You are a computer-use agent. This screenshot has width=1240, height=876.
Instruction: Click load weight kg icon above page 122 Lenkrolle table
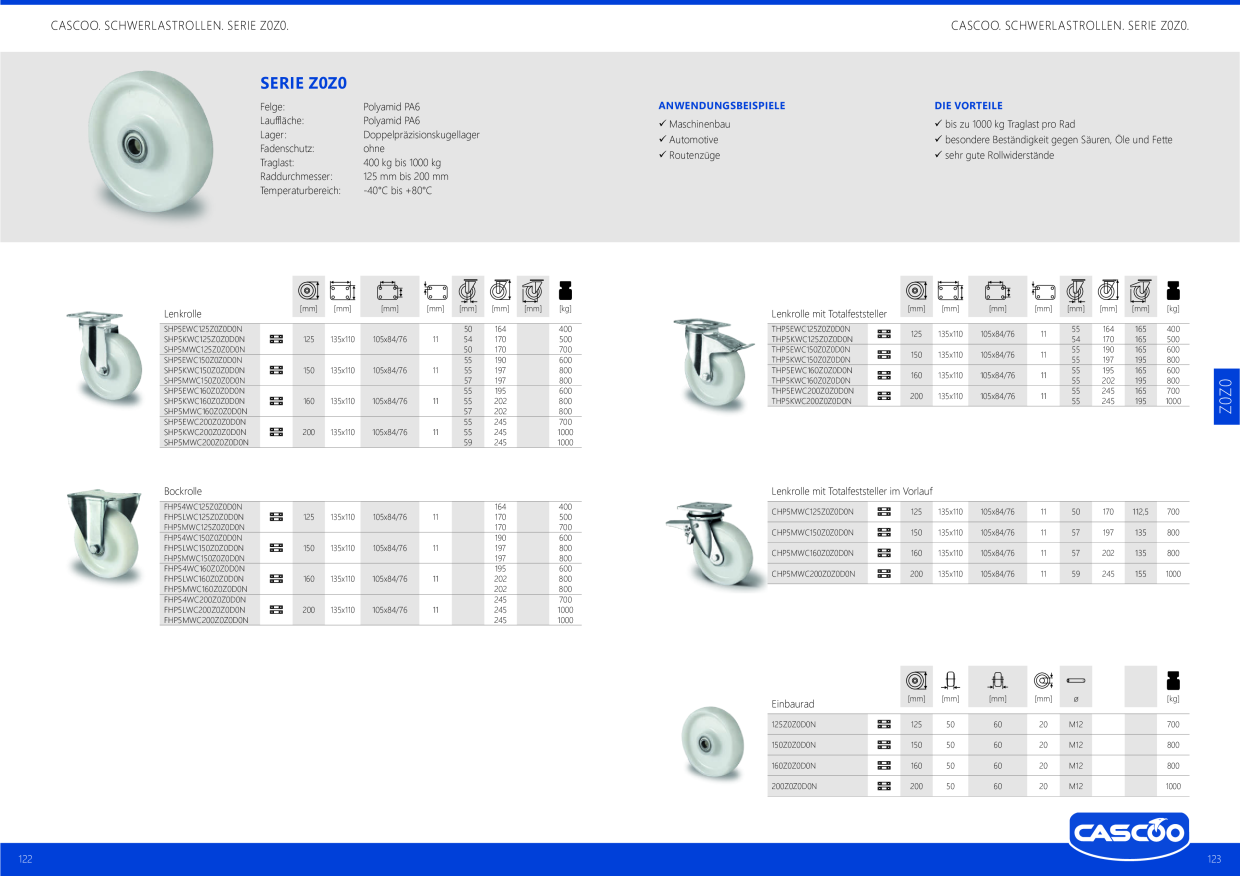[565, 290]
